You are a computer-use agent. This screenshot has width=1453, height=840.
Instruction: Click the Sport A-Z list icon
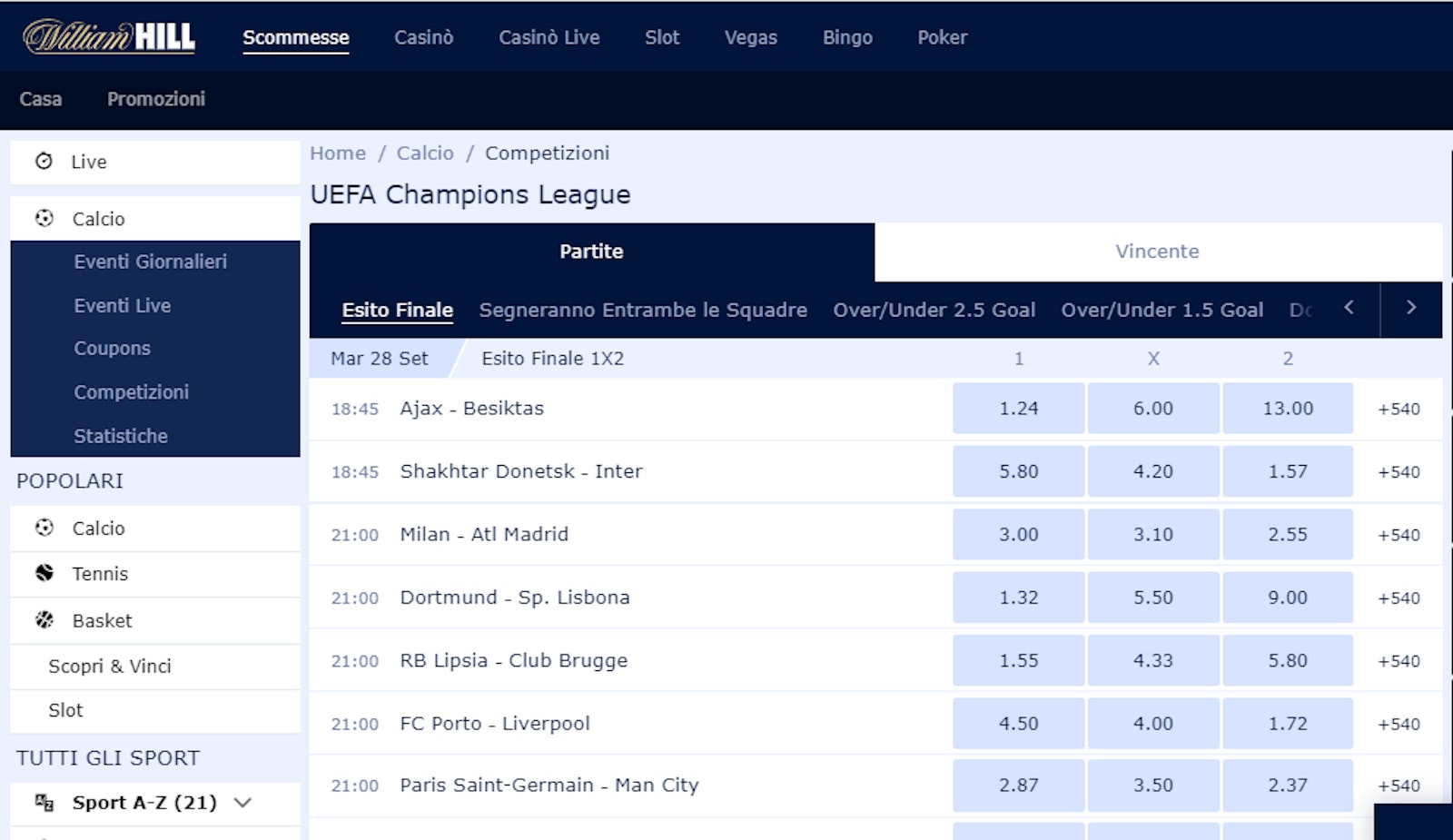pyautogui.click(x=44, y=803)
